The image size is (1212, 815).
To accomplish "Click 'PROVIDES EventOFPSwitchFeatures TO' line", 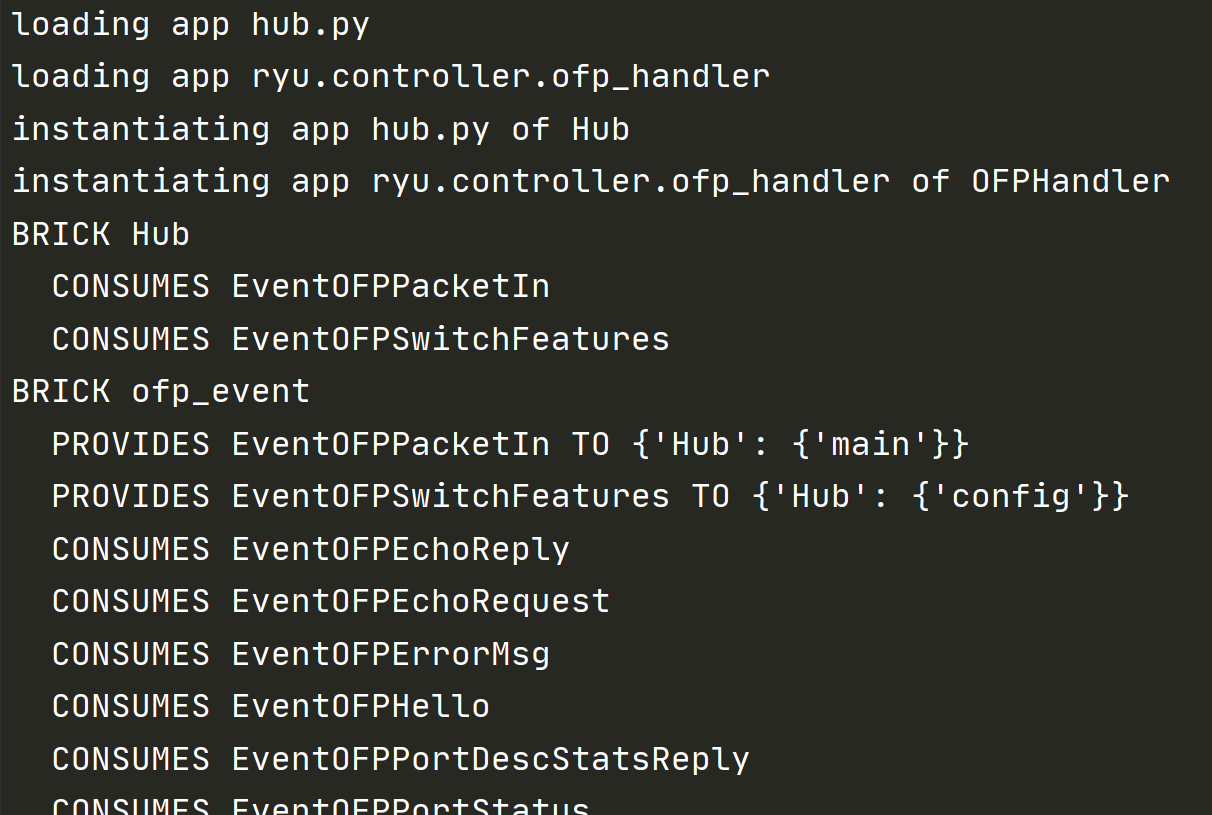I will tap(591, 496).
